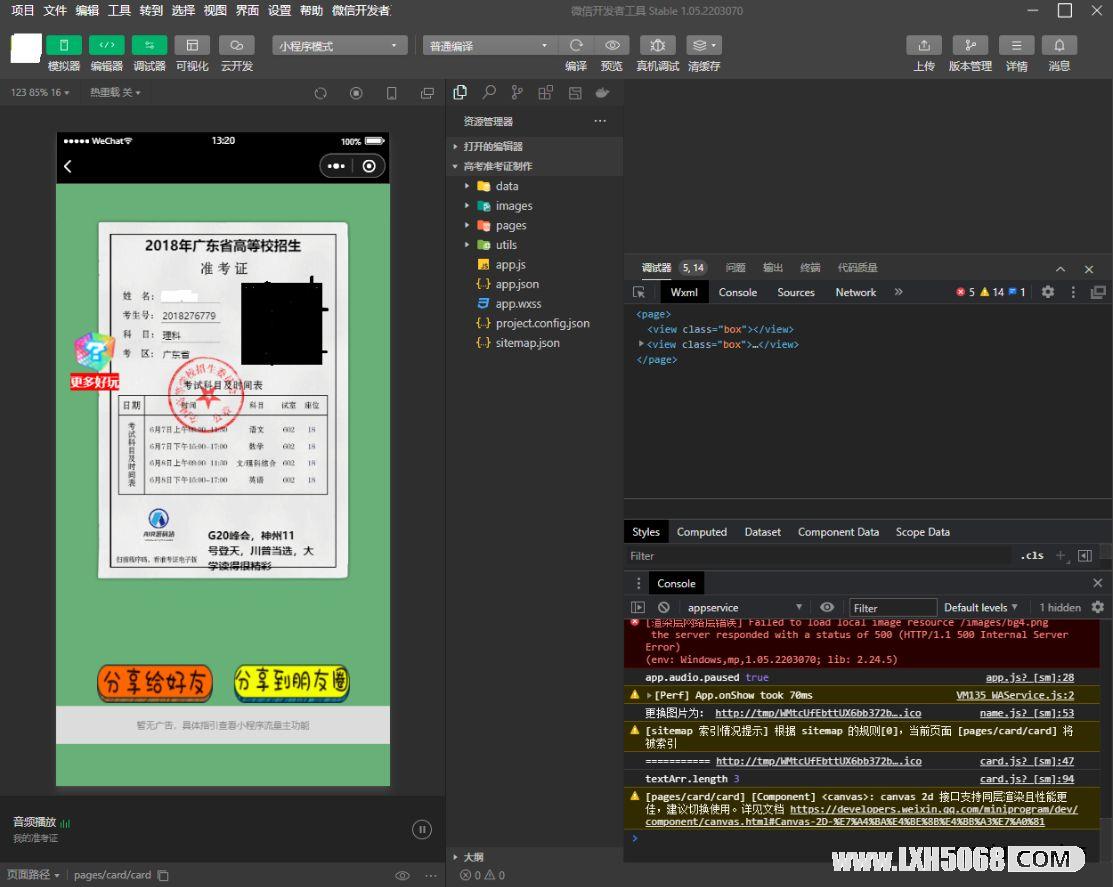Click the 分享给好友 share button
Viewport: 1113px width, 887px height.
click(155, 683)
